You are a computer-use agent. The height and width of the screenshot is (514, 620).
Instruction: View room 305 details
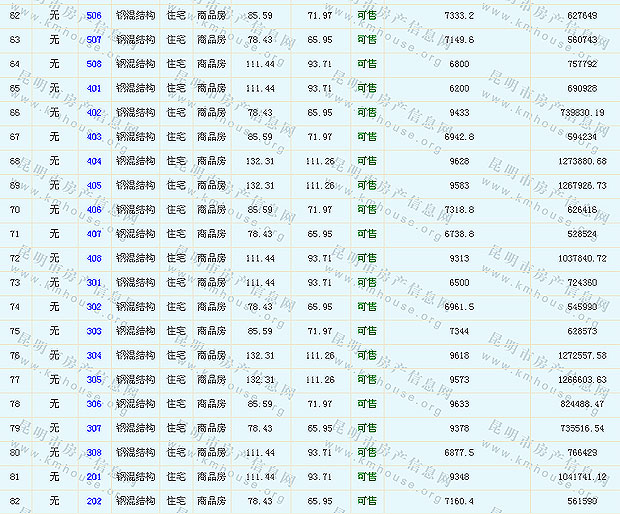point(94,380)
